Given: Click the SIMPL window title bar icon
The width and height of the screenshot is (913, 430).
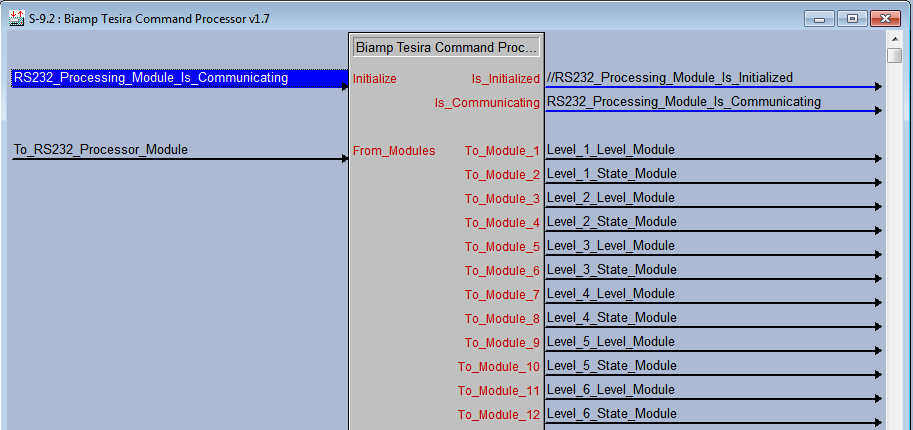Looking at the screenshot, I should (x=17, y=19).
